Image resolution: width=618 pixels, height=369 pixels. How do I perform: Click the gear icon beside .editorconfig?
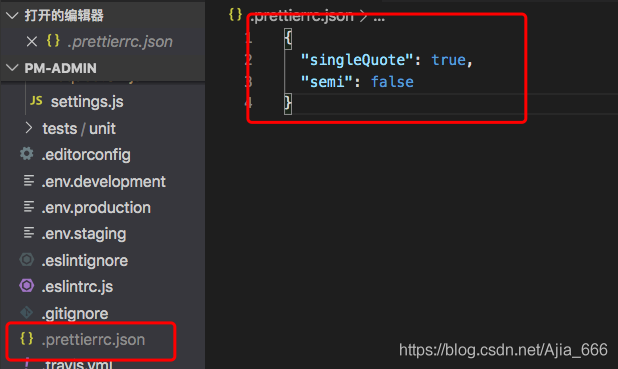pos(27,154)
